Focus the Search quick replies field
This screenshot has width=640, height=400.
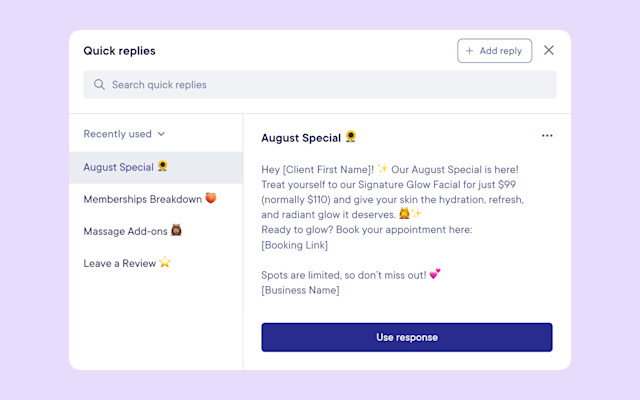click(x=320, y=84)
